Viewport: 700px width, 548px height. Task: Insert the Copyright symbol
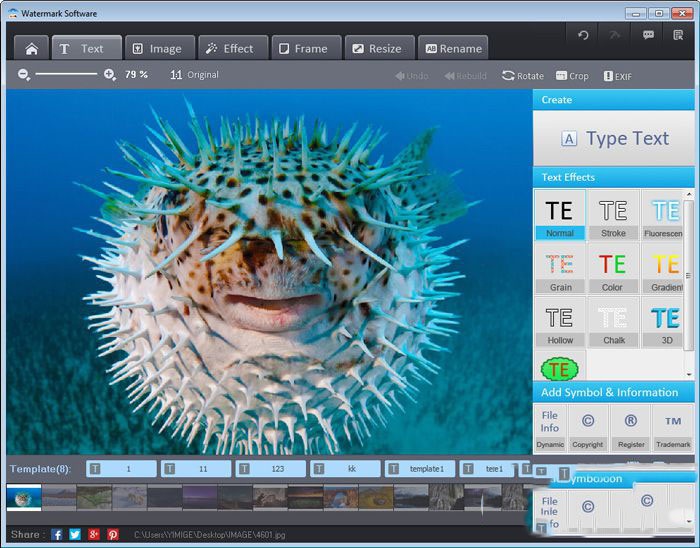(588, 428)
